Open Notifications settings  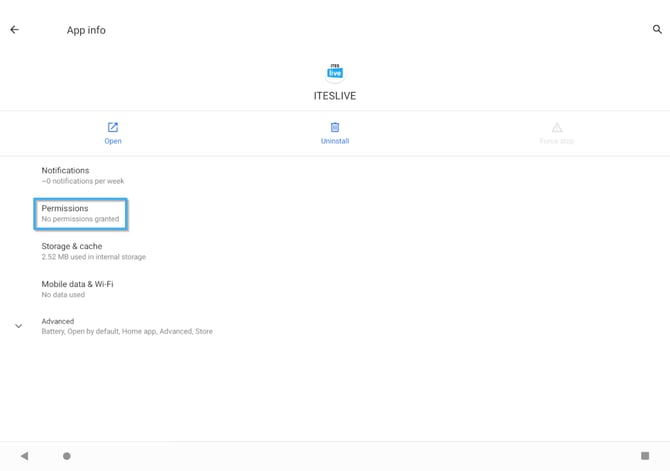click(x=335, y=175)
